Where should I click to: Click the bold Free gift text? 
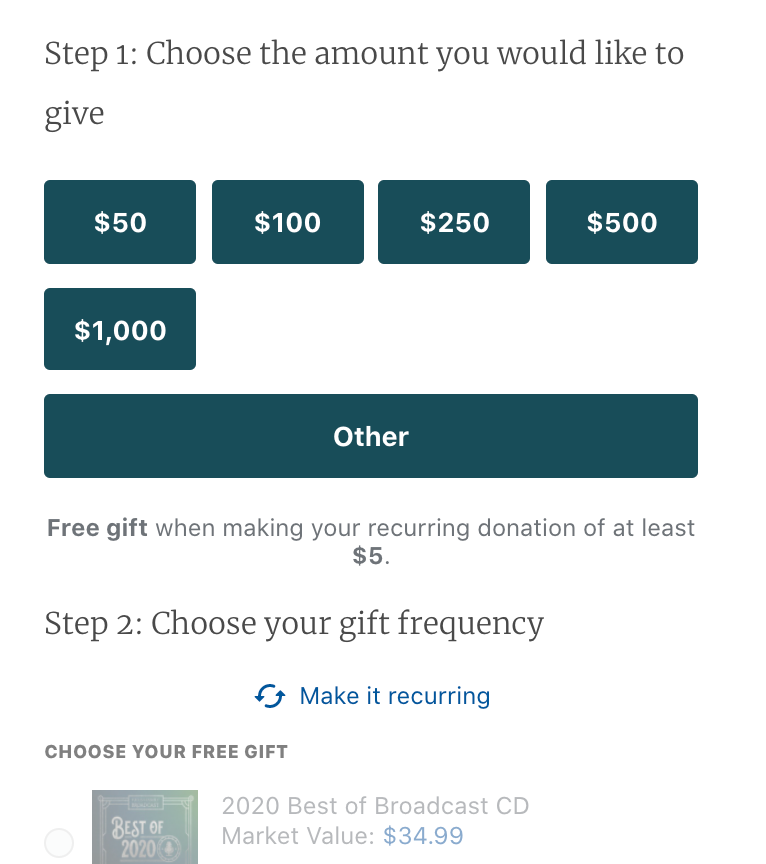coord(97,528)
